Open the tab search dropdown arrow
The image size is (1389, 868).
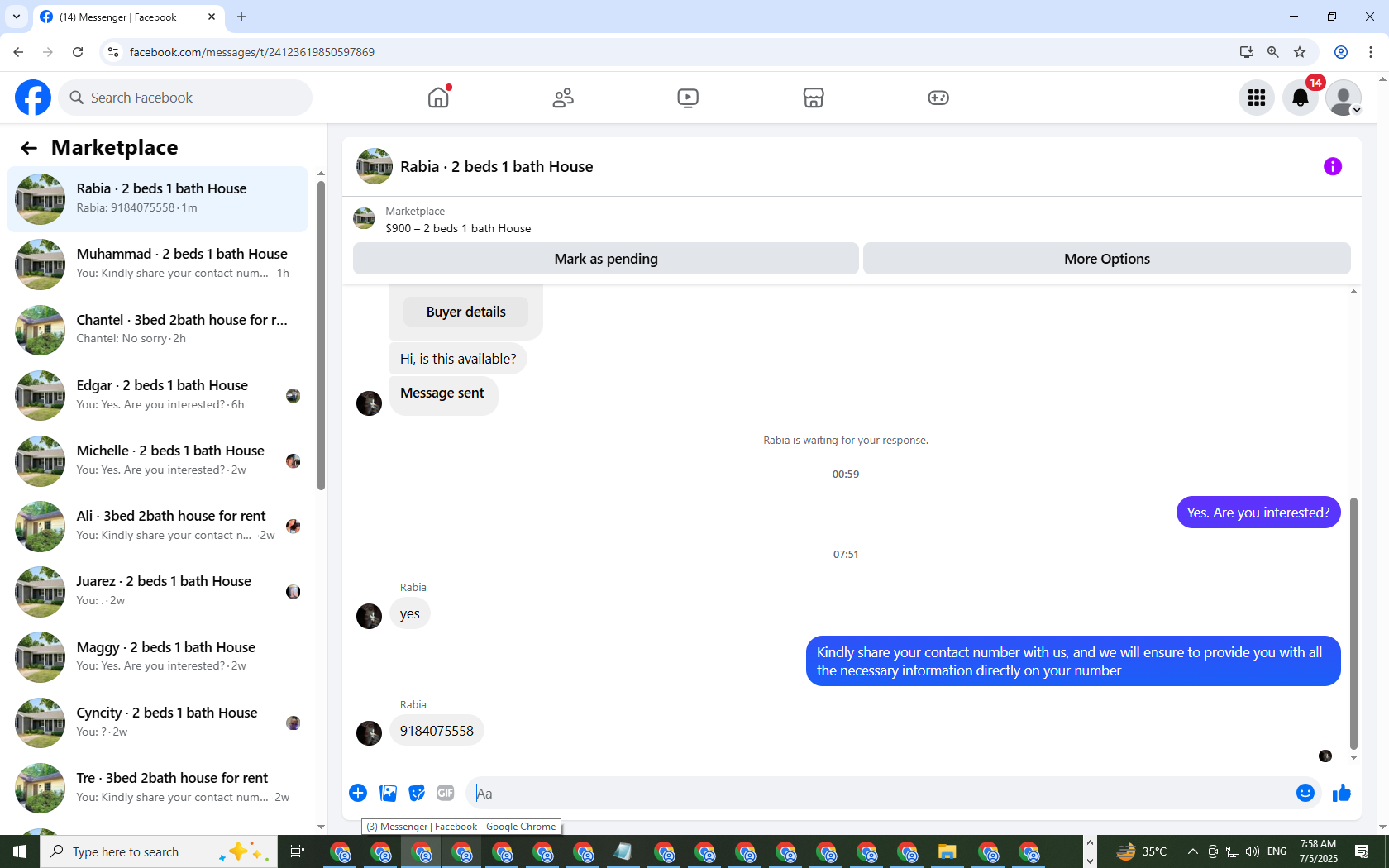click(x=17, y=17)
